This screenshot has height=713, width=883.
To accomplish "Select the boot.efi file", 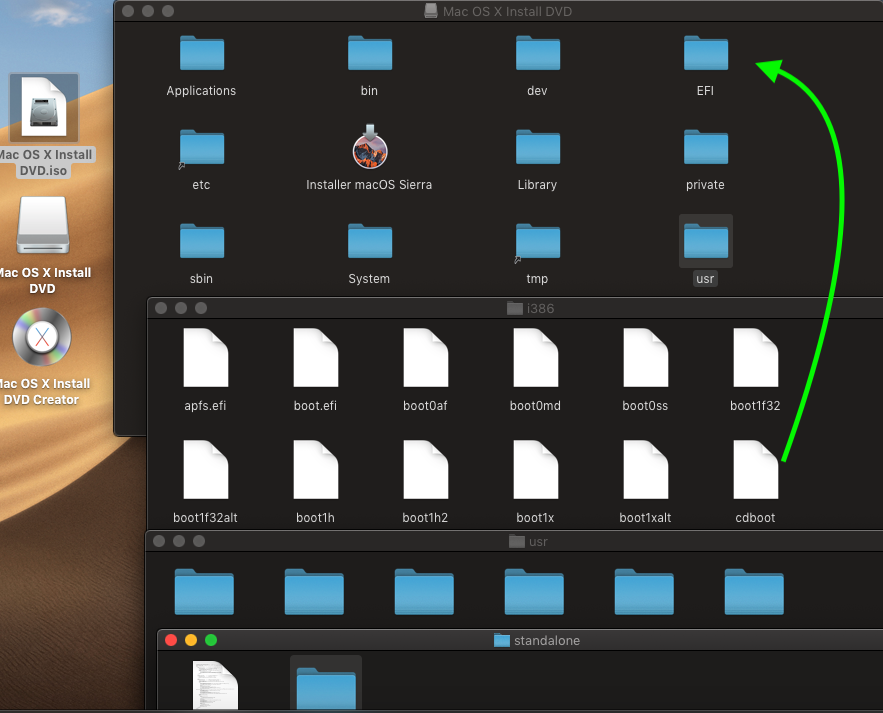I will [315, 358].
